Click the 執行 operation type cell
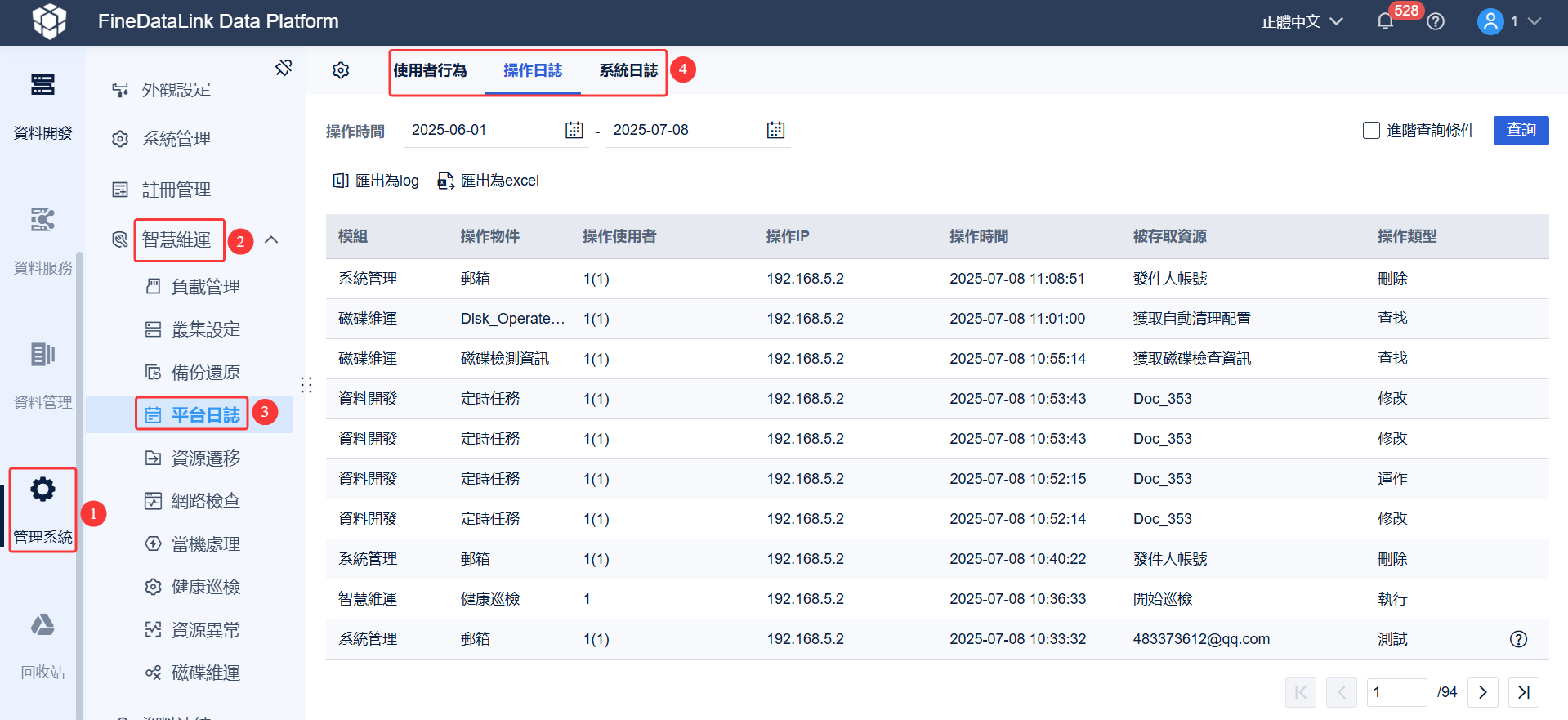Viewport: 1568px width, 720px height. 1392,599
